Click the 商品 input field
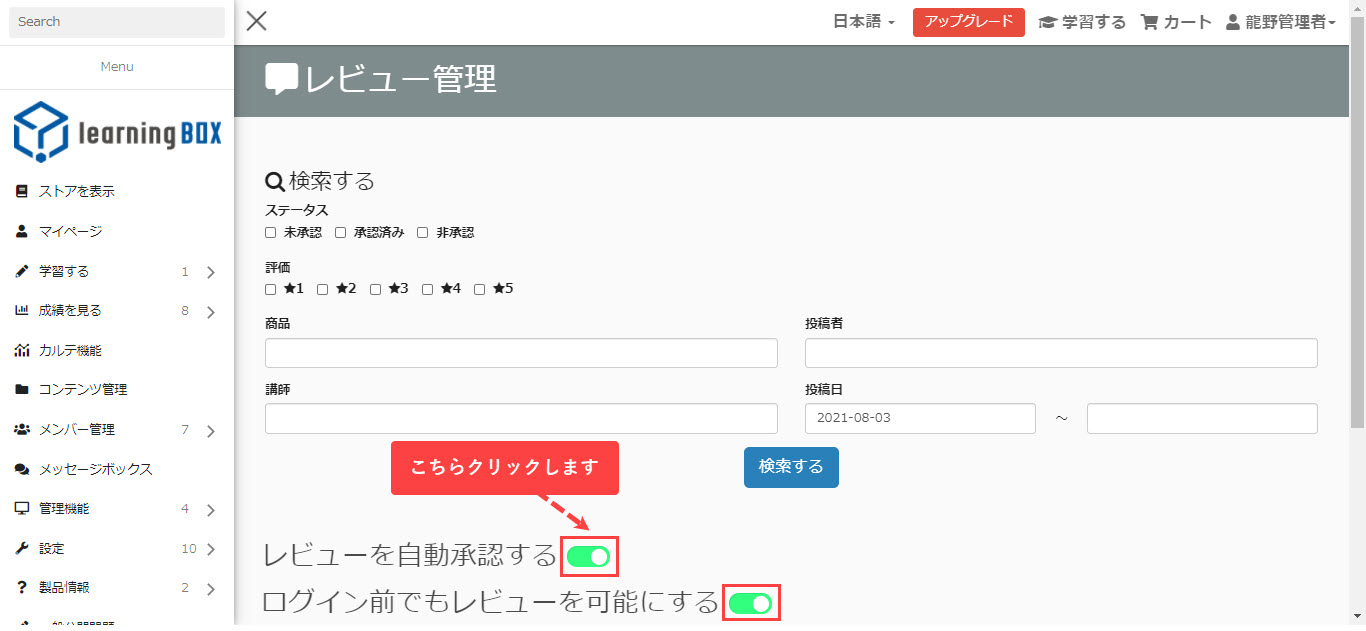The height and width of the screenshot is (631, 1366). tap(521, 353)
